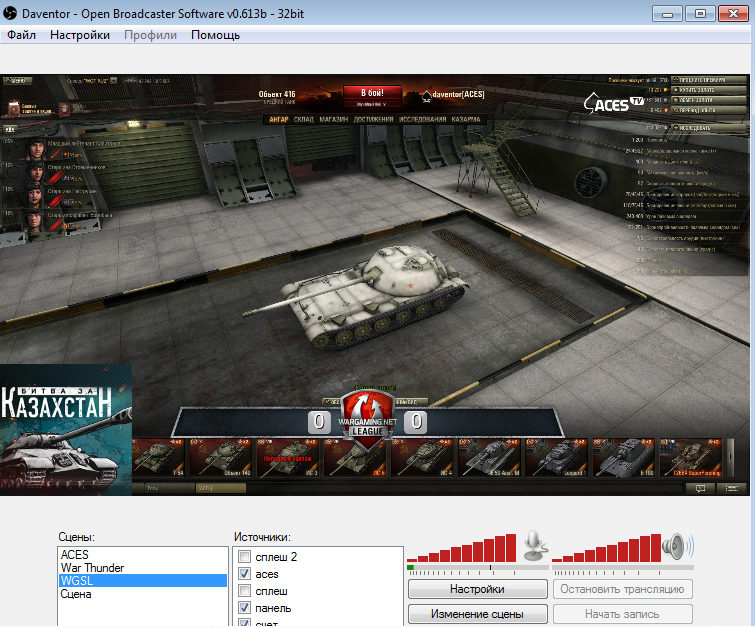
Task: Click the Обмен золота button
Action: pos(709,100)
